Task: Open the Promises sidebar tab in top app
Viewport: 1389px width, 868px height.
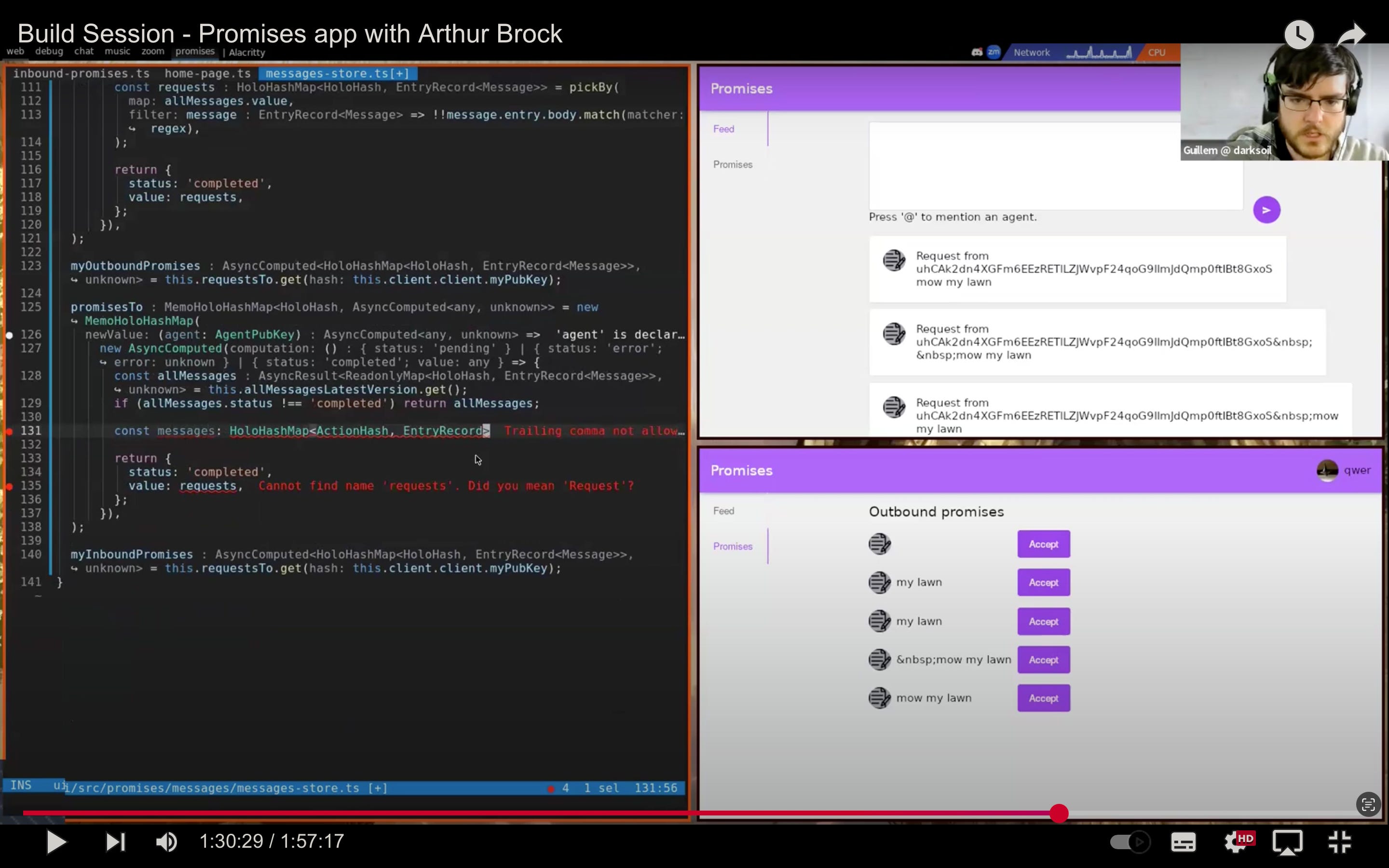Action: point(733,165)
